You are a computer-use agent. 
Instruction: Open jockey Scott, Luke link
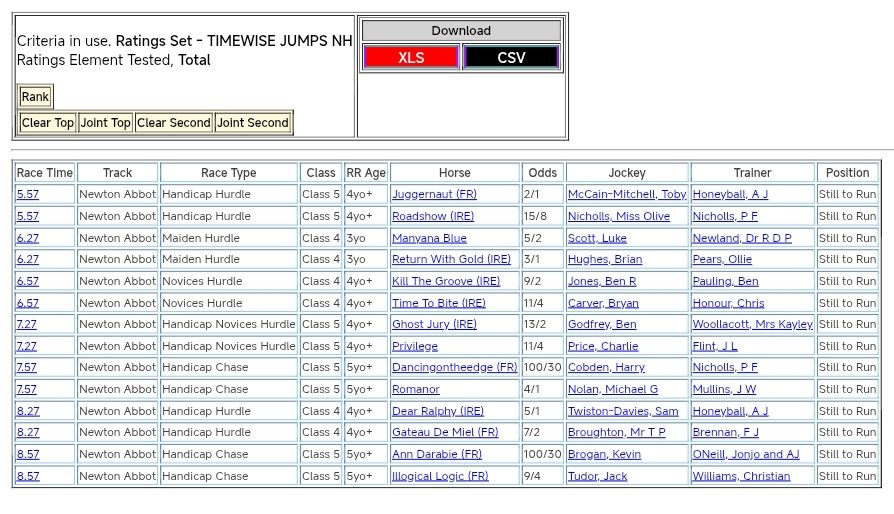tap(597, 238)
